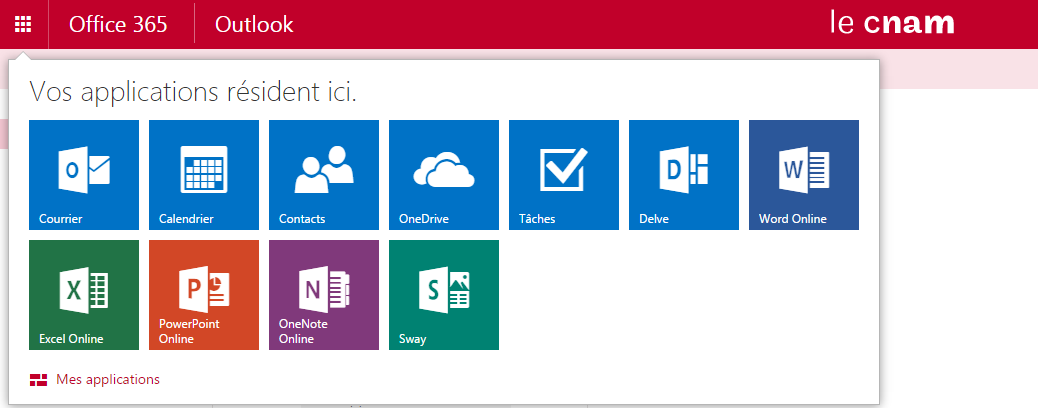
Task: Launch the OneNote Online tile
Action: coord(324,294)
